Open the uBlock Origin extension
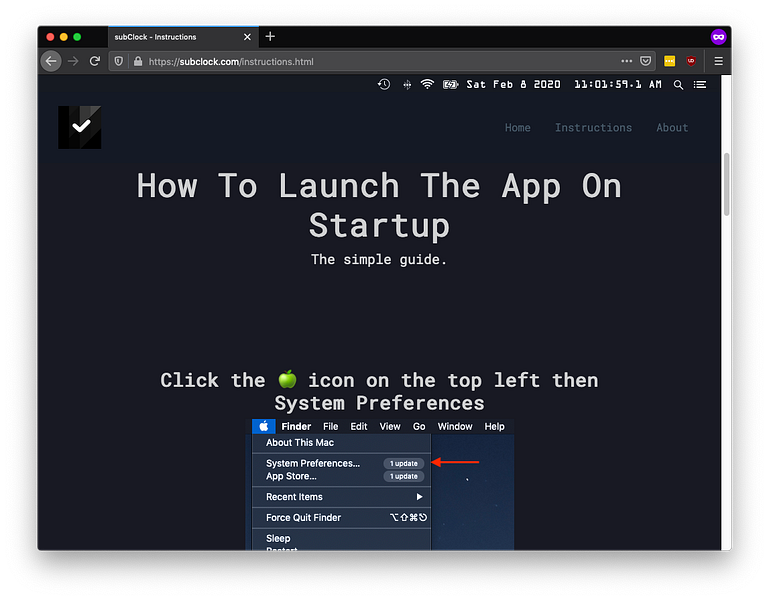 691,61
